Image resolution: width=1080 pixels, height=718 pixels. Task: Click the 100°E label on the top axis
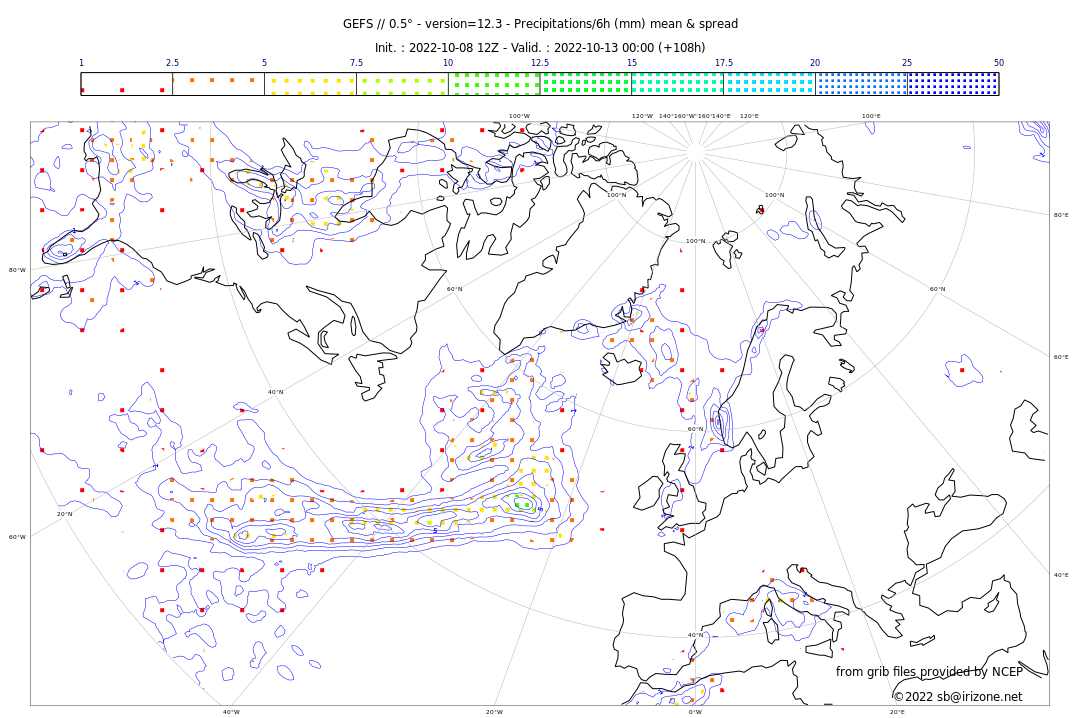point(871,116)
